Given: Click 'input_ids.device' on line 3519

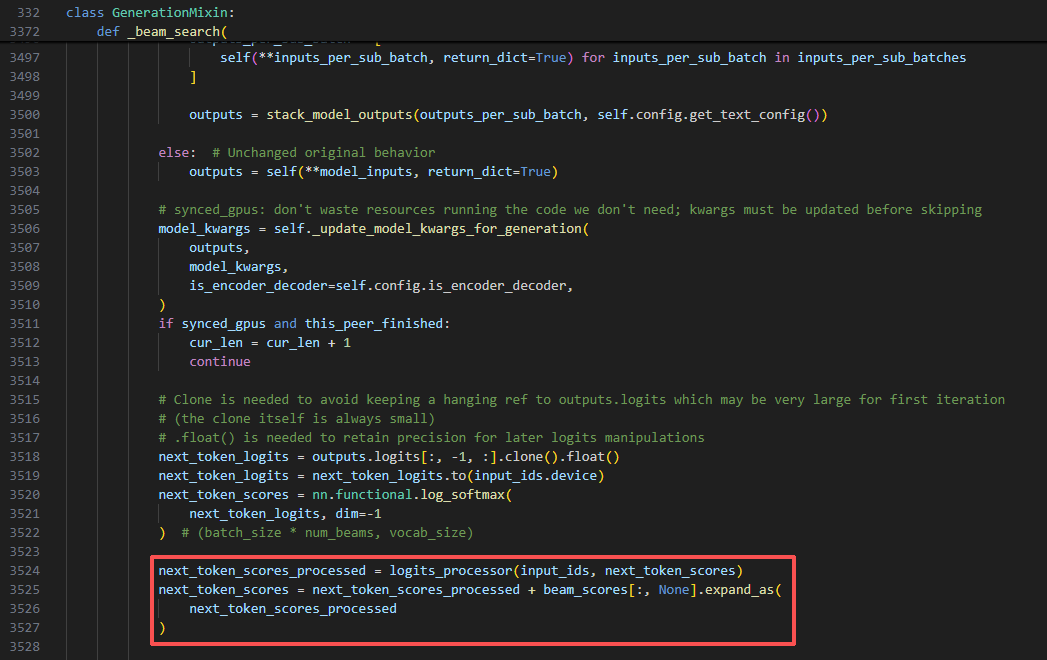Looking at the screenshot, I should pyautogui.click(x=536, y=476).
